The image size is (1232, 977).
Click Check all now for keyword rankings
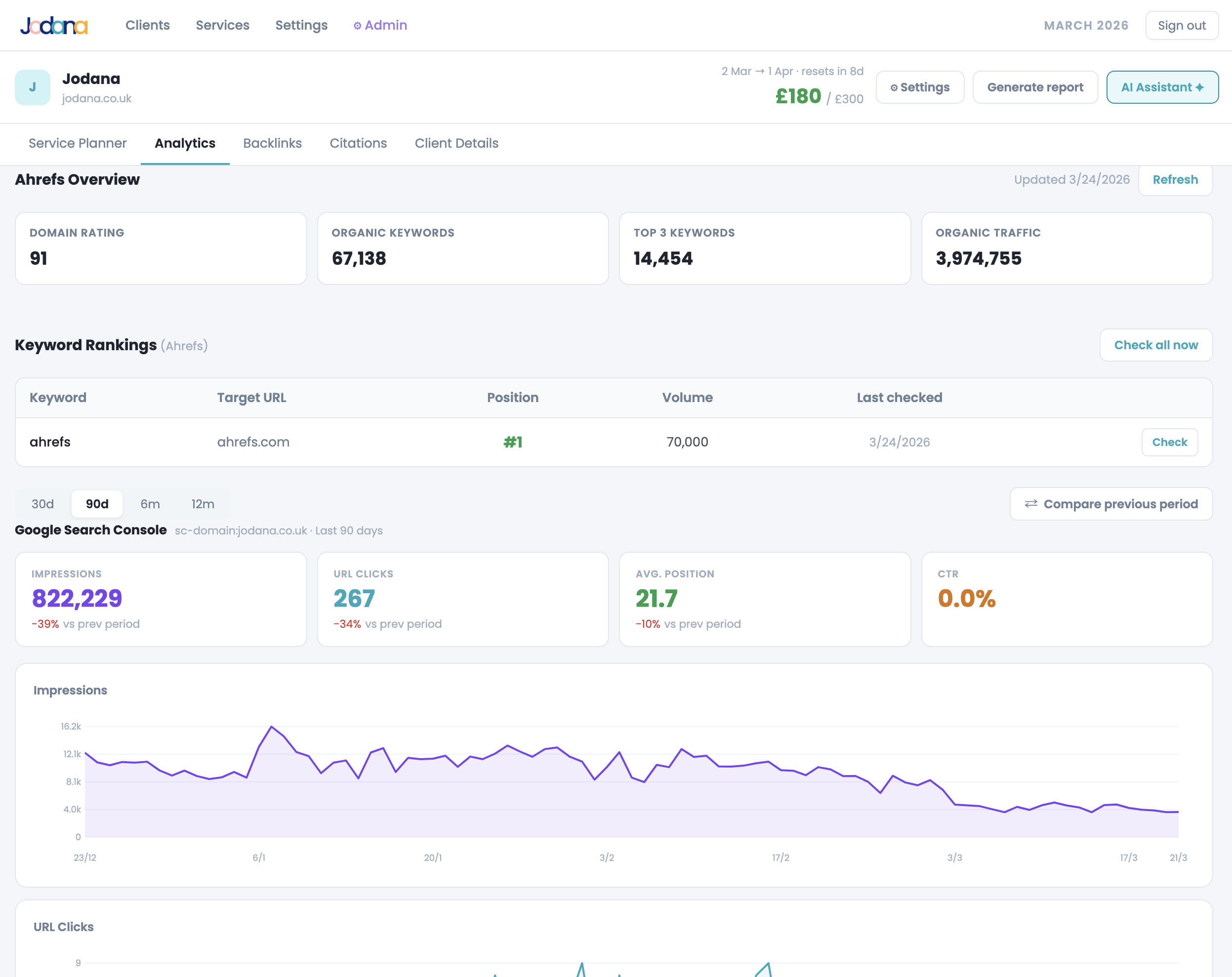pos(1156,345)
